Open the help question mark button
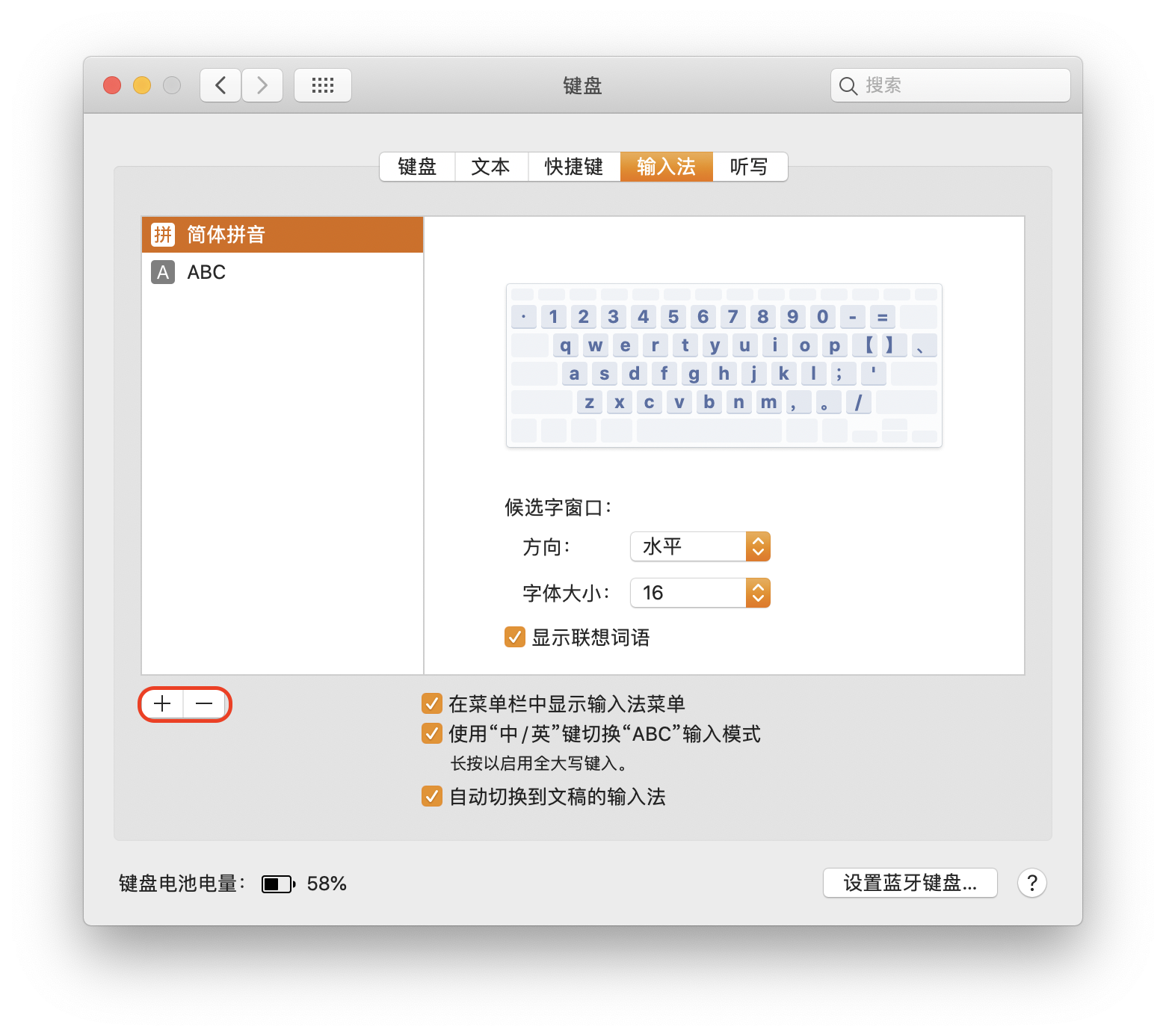The width and height of the screenshot is (1166, 1036). (1031, 883)
